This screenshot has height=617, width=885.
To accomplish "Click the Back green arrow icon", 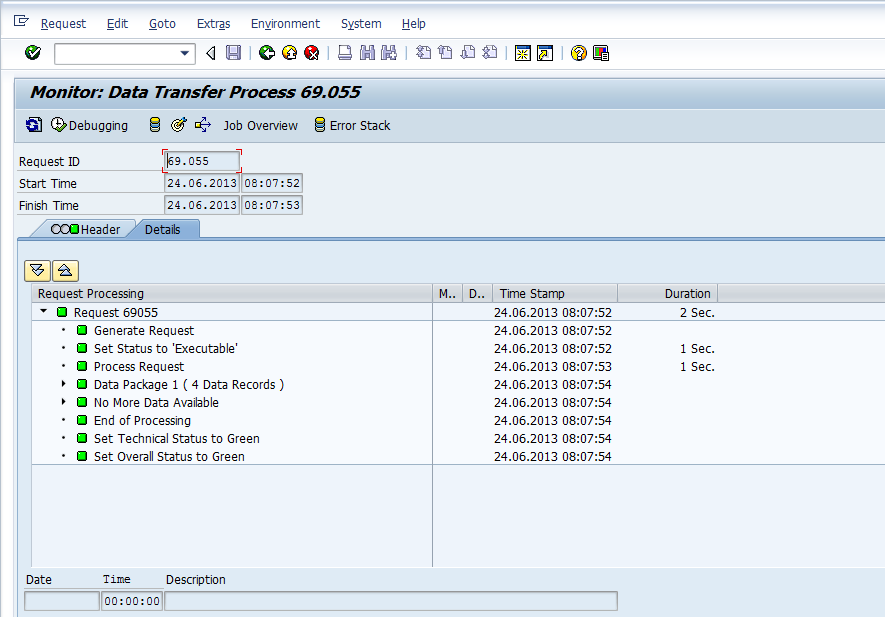I will pyautogui.click(x=267, y=53).
